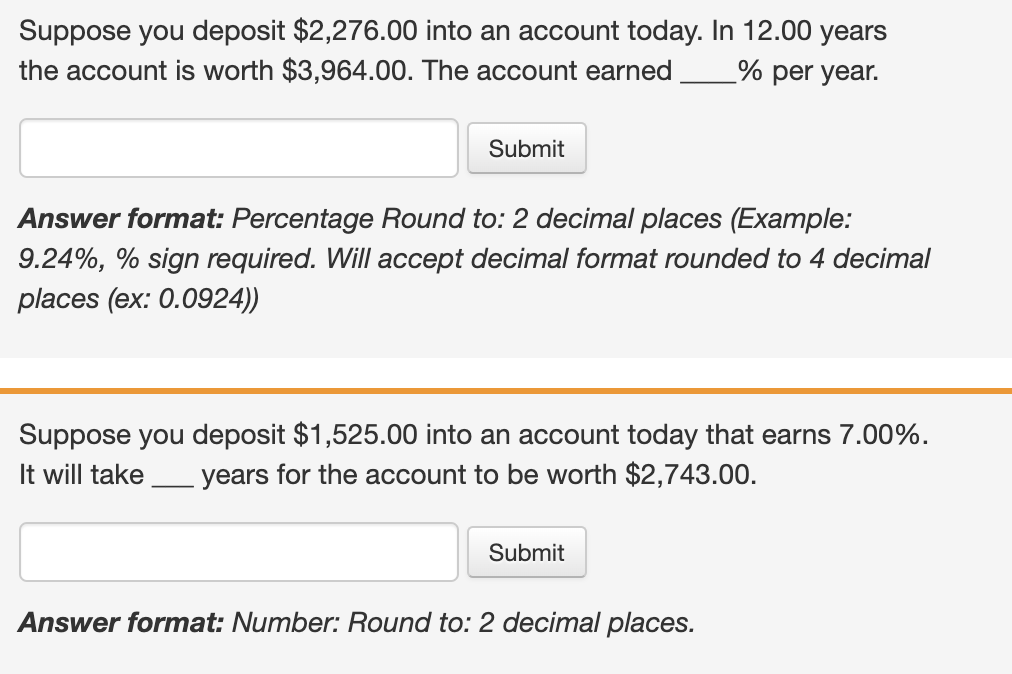Click the "12.00 years" text

point(799,31)
